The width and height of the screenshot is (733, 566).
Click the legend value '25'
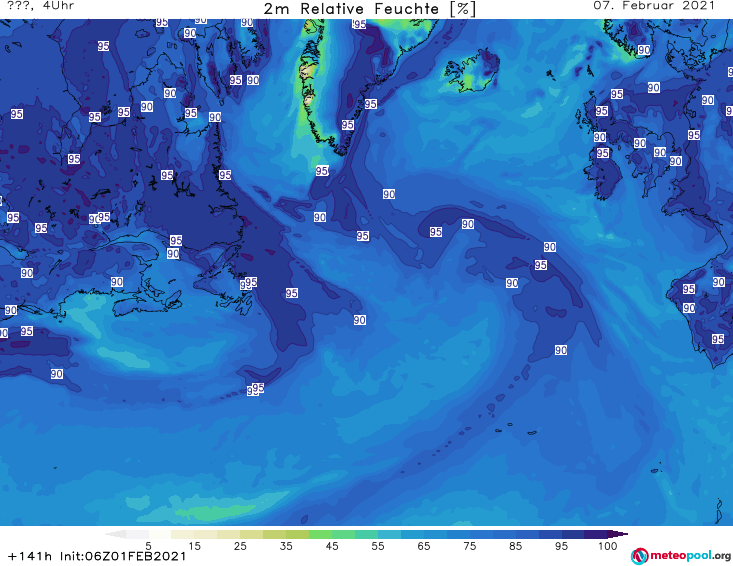coord(240,546)
